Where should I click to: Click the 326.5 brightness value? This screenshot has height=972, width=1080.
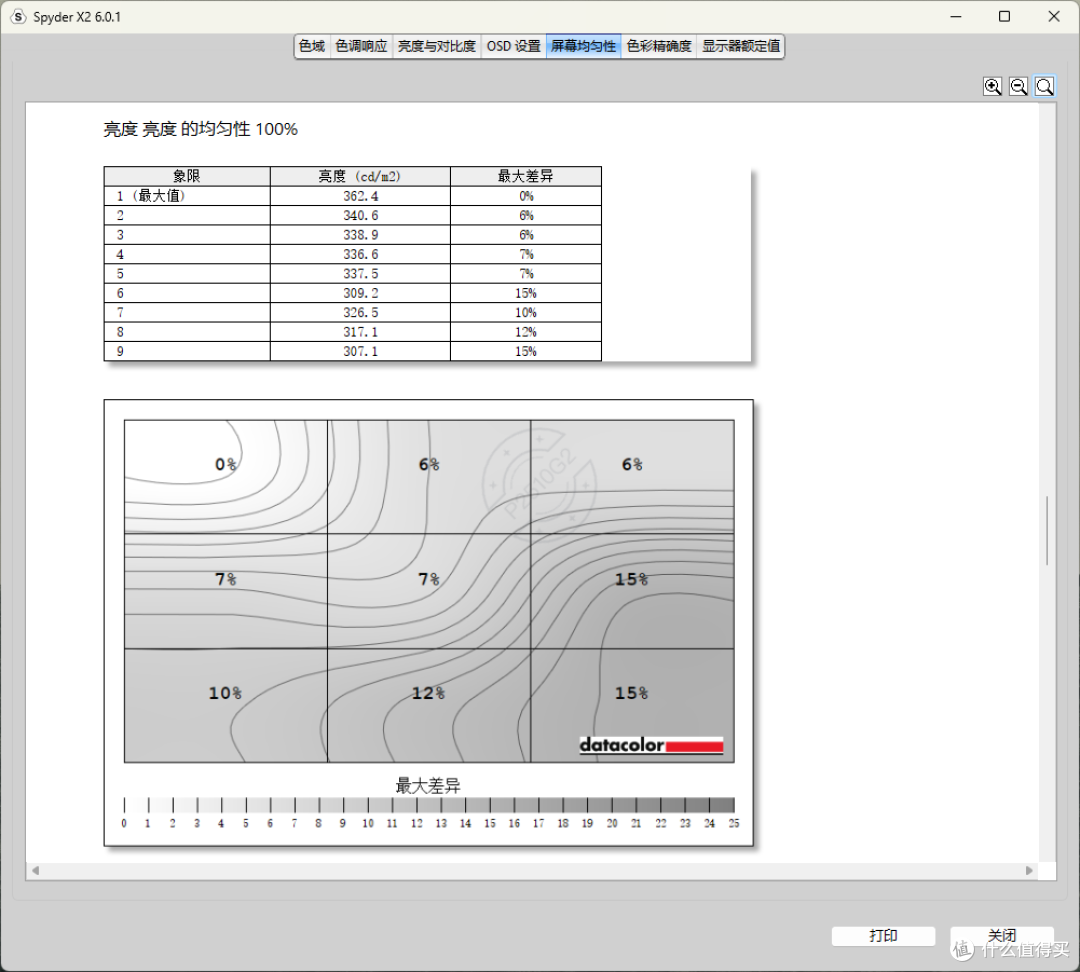(360, 312)
